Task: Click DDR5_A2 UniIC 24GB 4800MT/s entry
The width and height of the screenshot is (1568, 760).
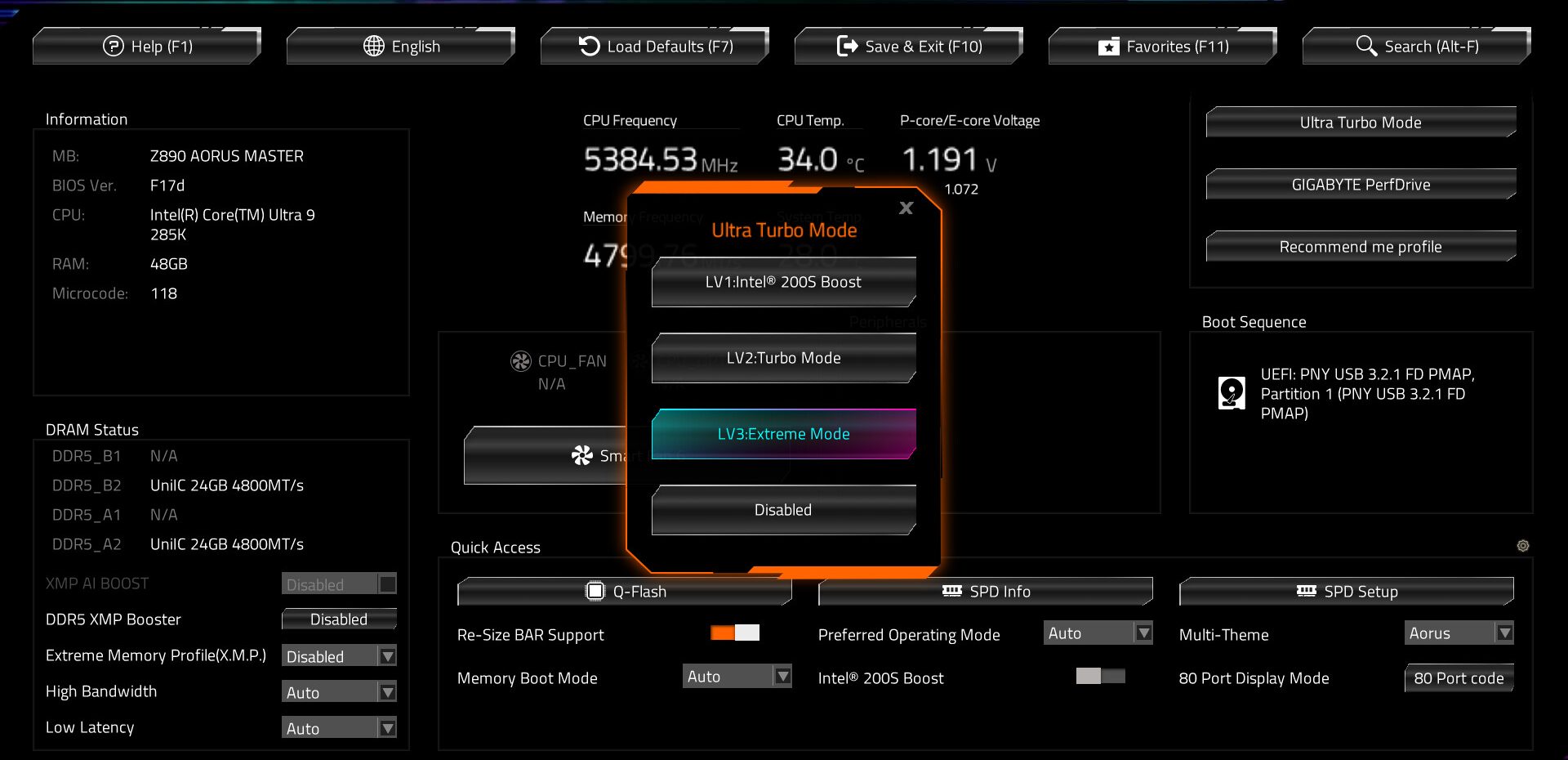Action: point(227,544)
